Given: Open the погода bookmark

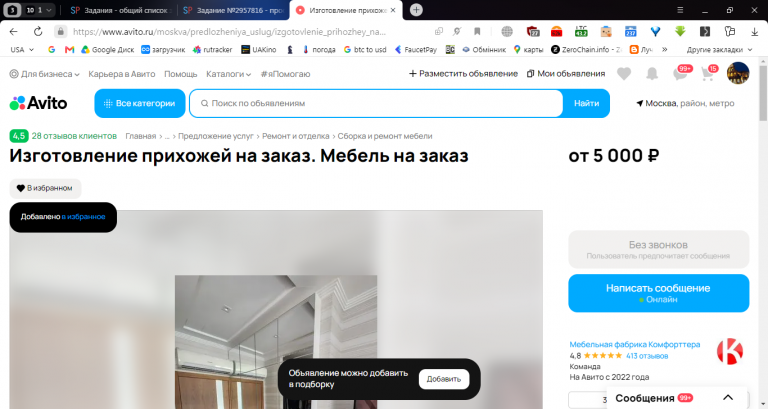Looking at the screenshot, I should 318,49.
